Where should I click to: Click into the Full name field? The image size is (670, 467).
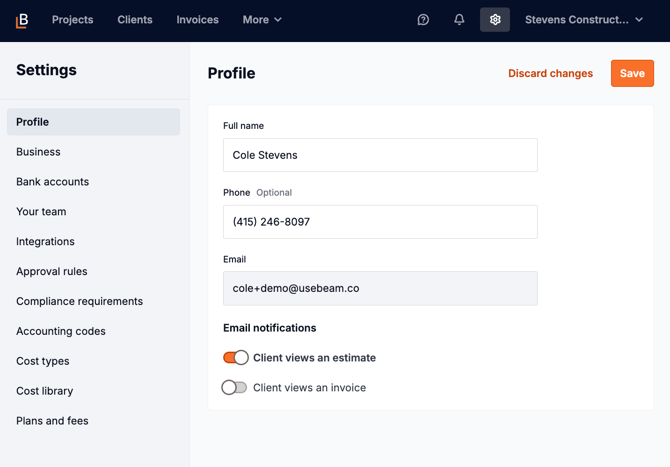(380, 155)
